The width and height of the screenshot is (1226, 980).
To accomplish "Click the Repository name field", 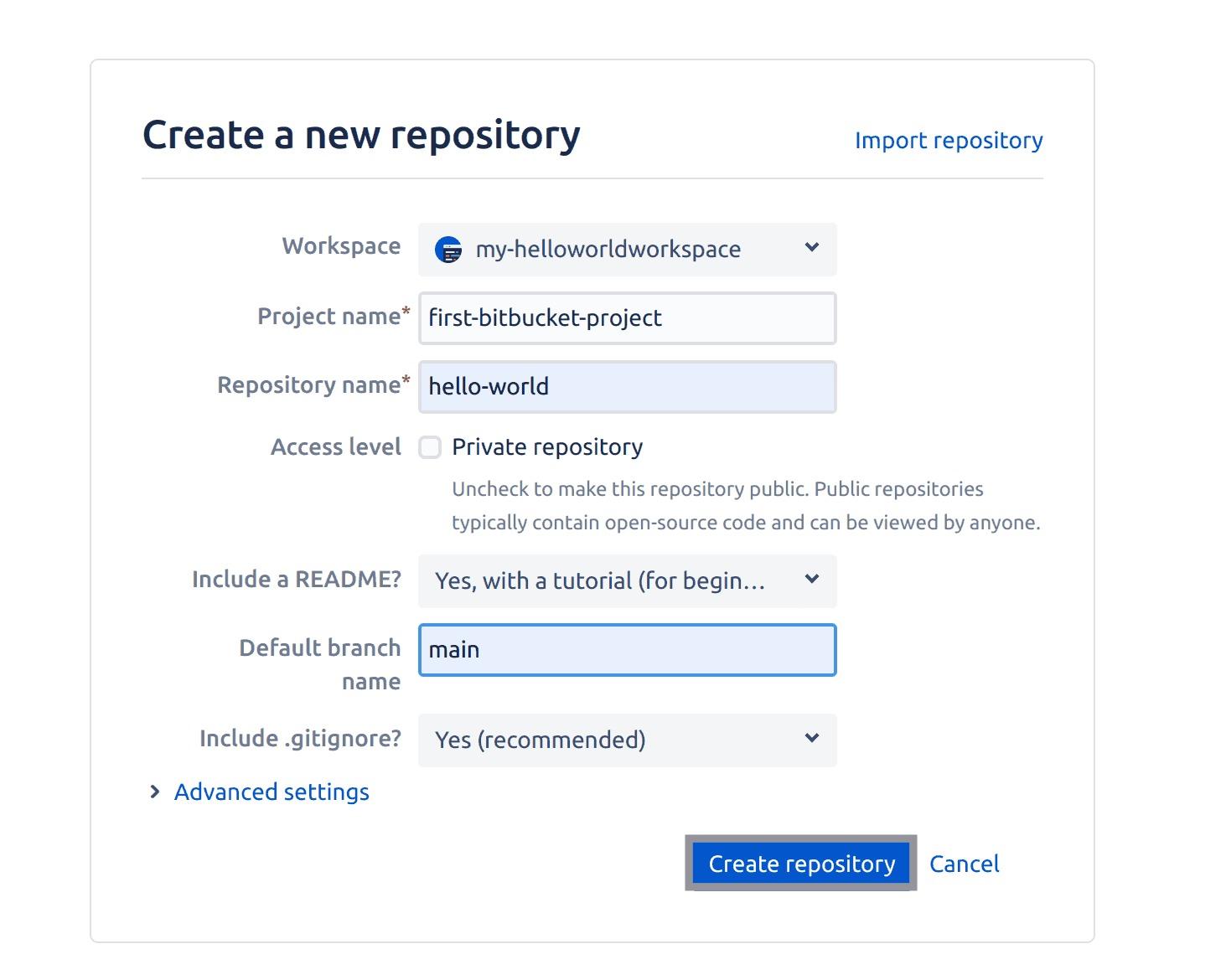I will point(627,387).
